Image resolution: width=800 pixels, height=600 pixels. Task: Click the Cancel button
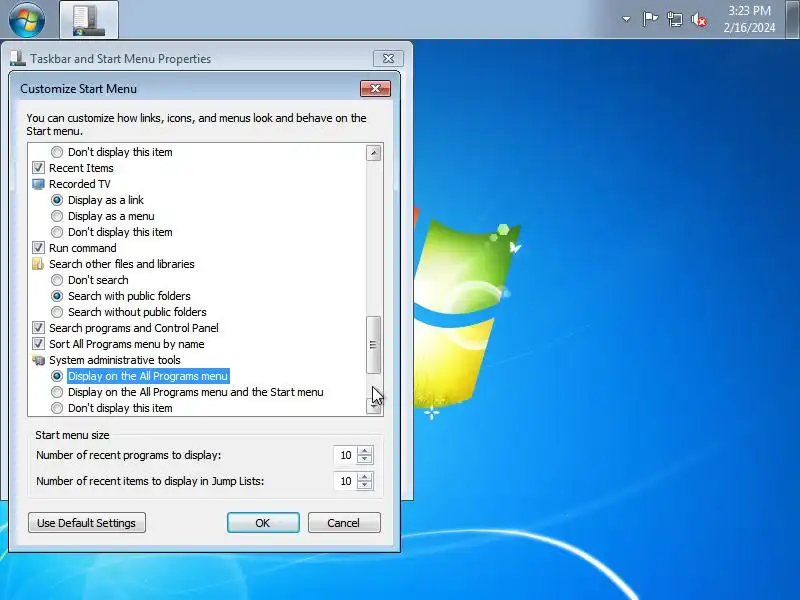344,523
